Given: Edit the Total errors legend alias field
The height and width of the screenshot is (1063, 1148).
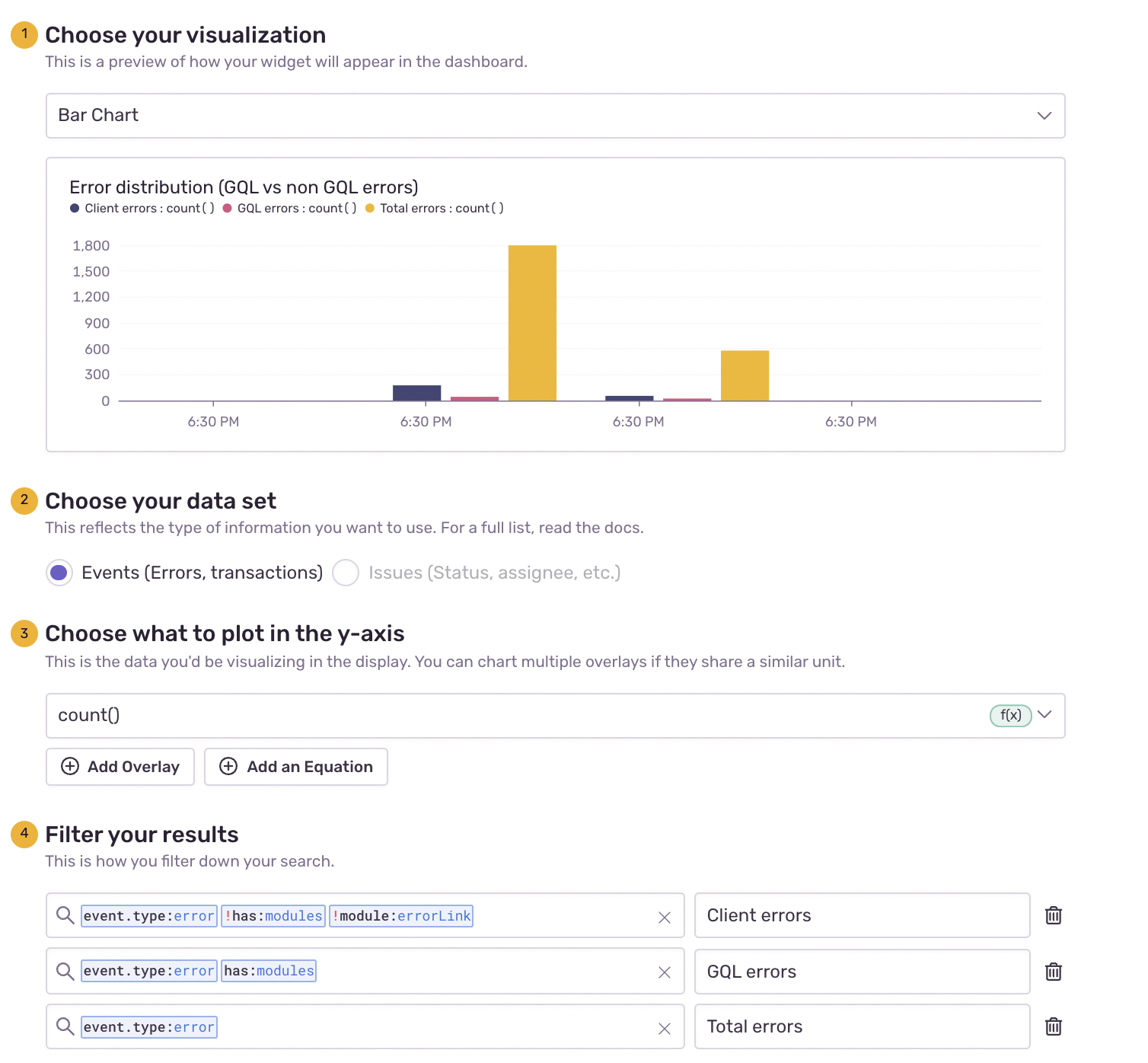Looking at the screenshot, I should click(862, 1026).
